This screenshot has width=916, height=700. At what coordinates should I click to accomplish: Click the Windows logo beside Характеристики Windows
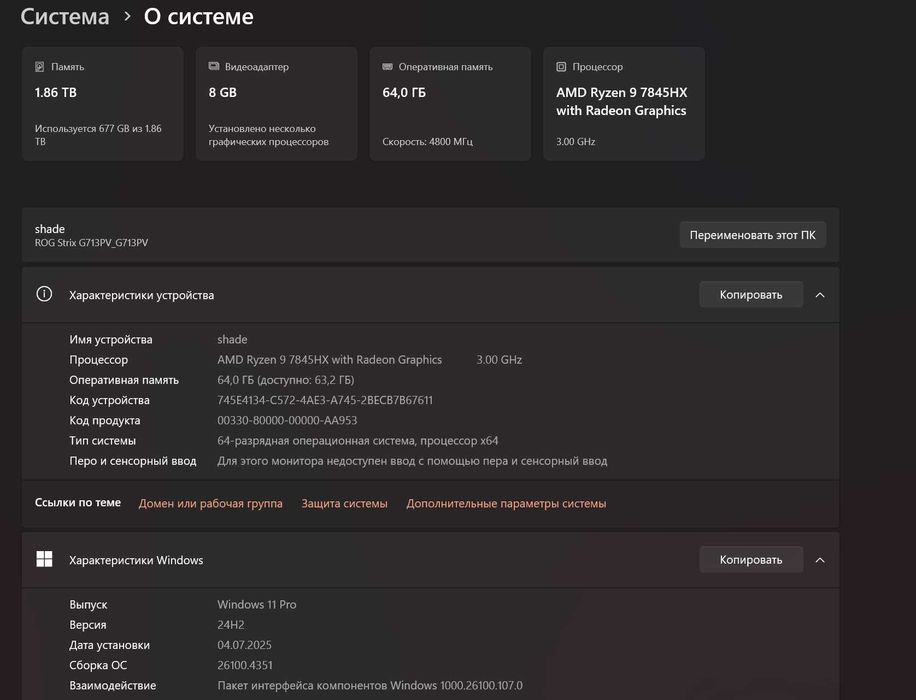tap(44, 559)
